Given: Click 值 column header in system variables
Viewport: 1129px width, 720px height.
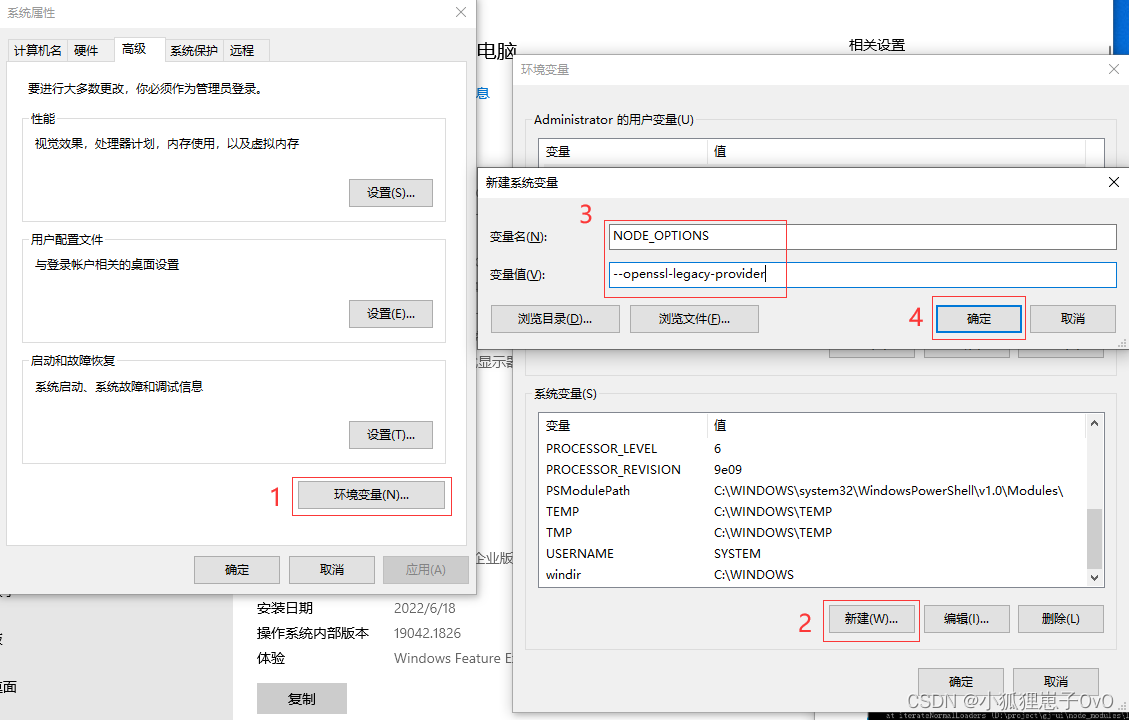Looking at the screenshot, I should click(x=896, y=426).
